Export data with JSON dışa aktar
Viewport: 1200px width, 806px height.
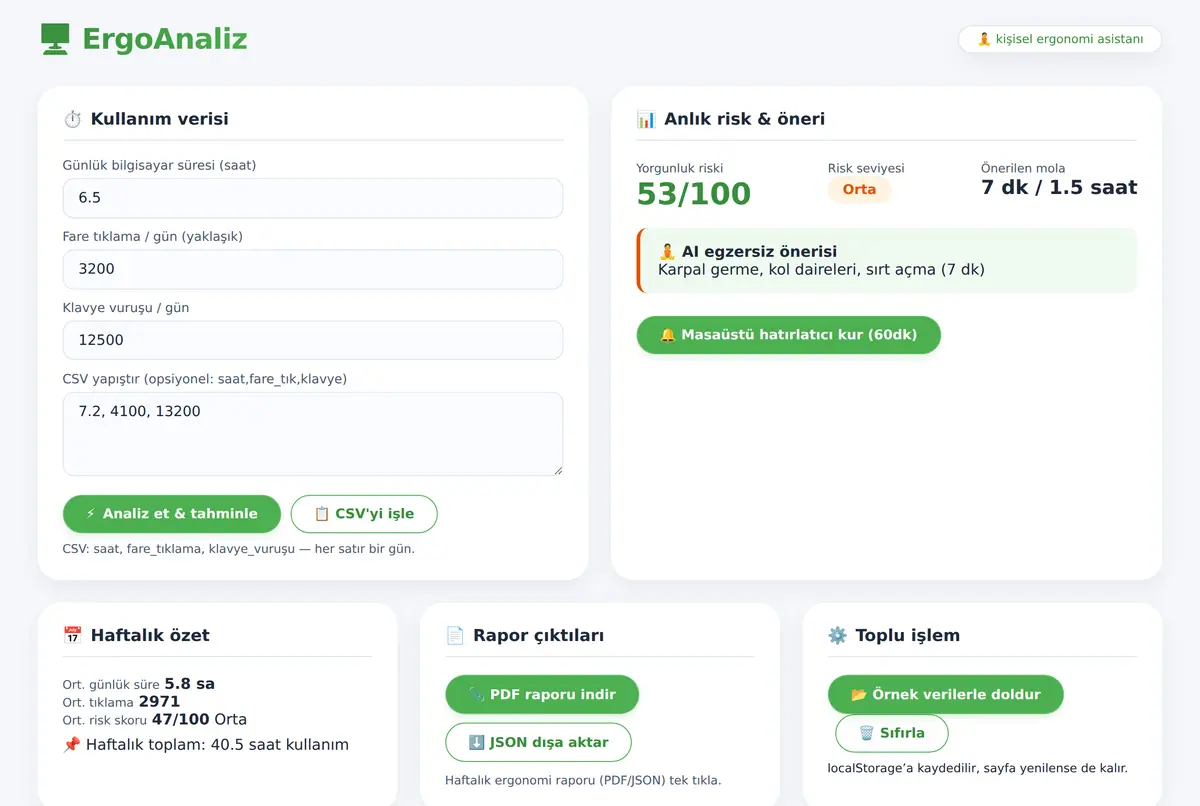pyautogui.click(x=539, y=742)
